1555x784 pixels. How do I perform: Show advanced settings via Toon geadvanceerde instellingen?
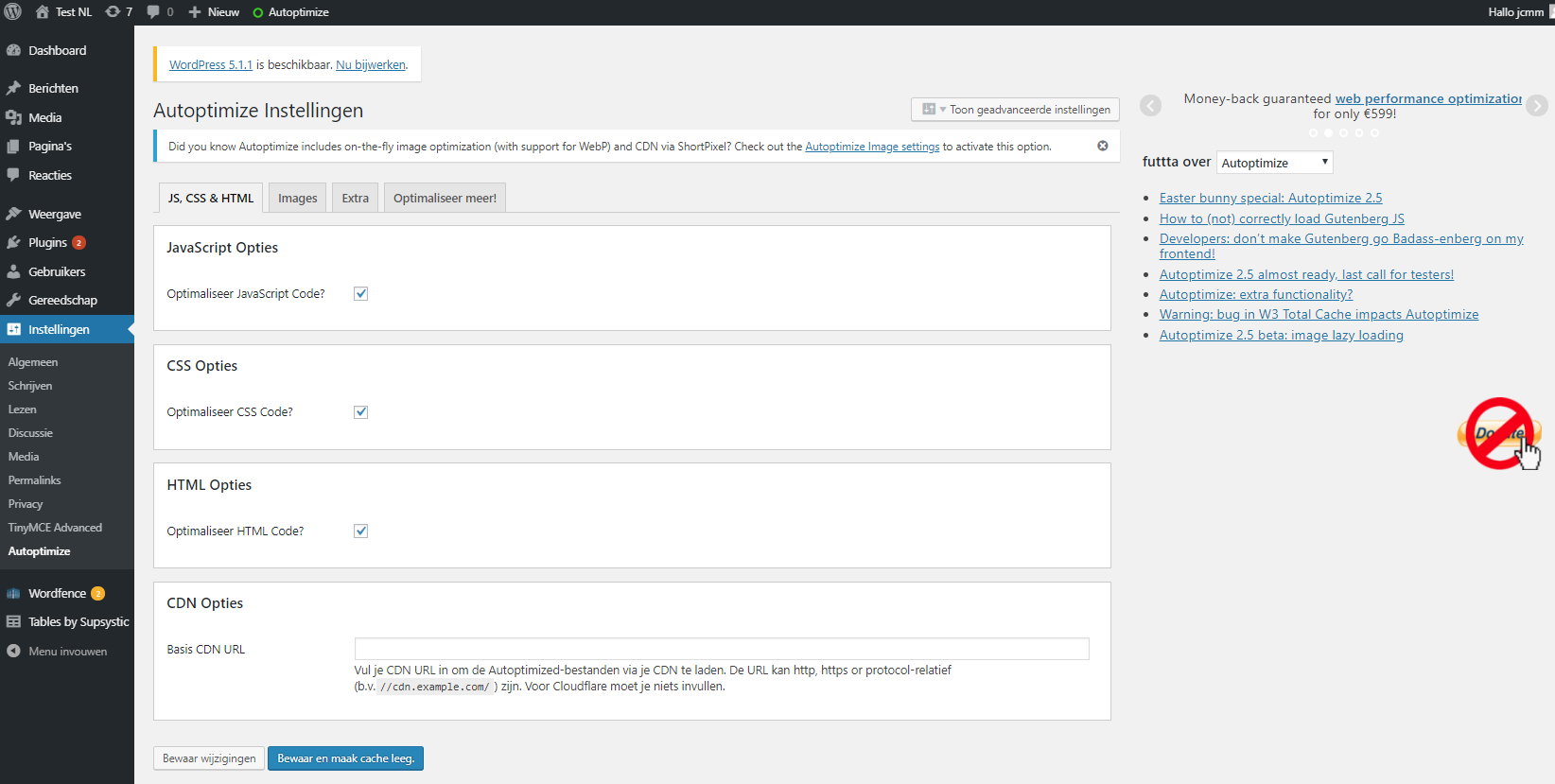(1015, 110)
